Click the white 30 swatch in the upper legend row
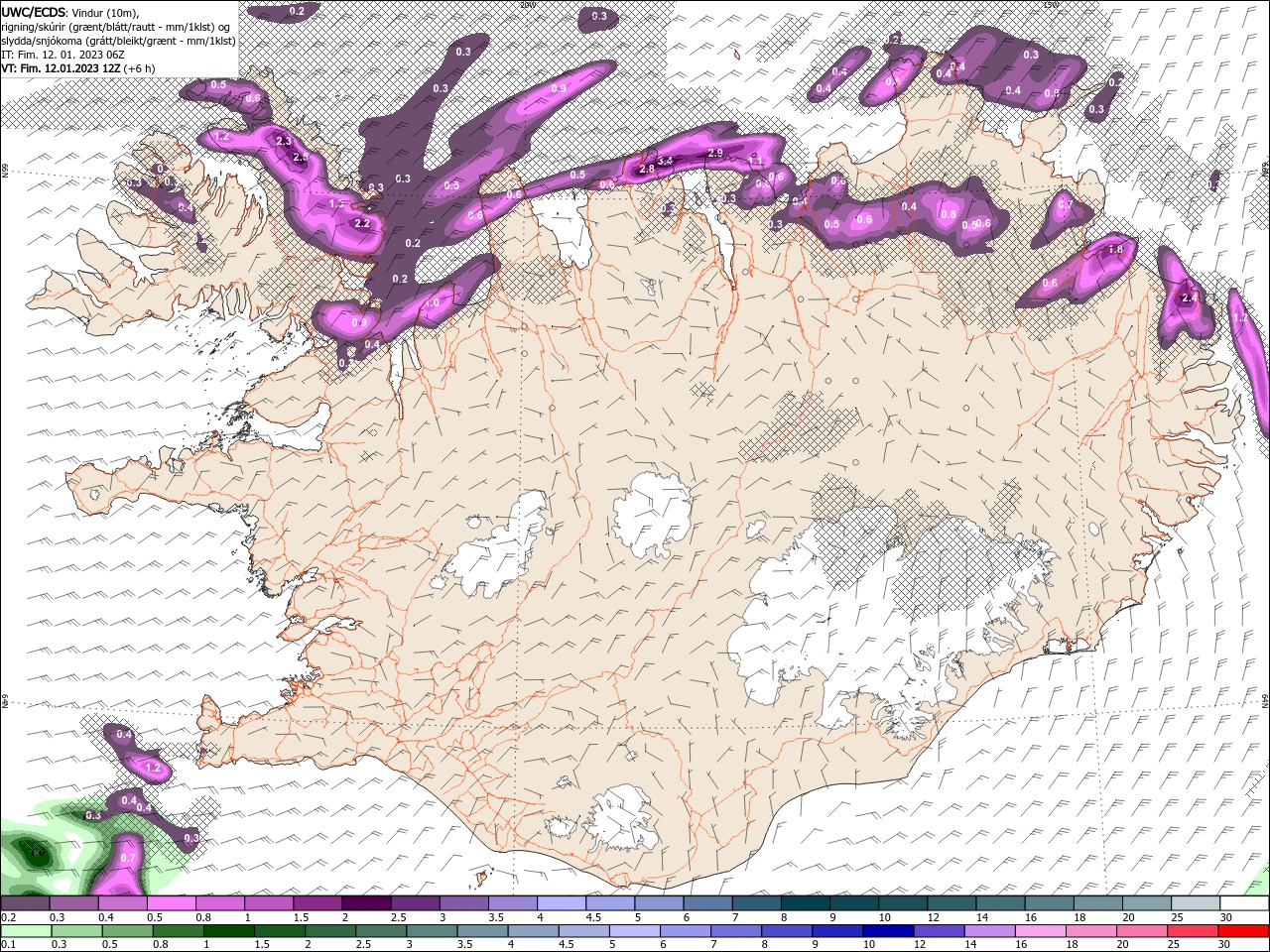 pyautogui.click(x=1244, y=903)
